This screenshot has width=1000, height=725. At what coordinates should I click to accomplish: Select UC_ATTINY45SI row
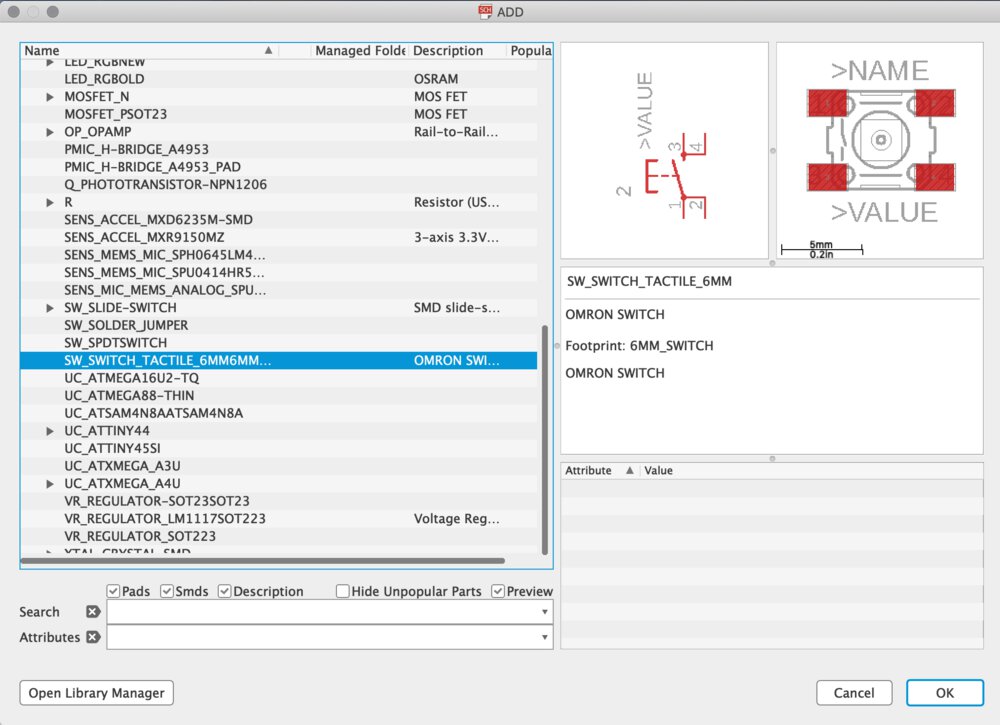tap(279, 448)
